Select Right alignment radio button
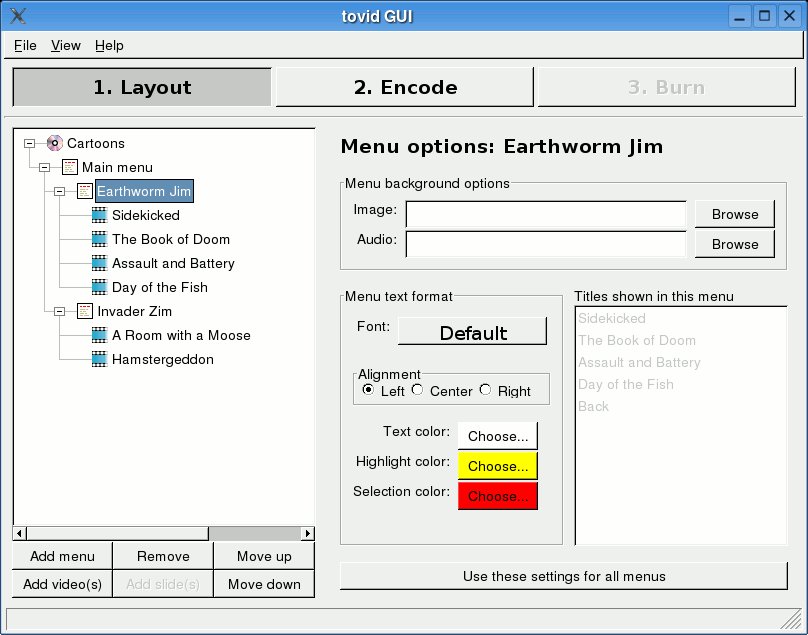808x635 pixels. point(485,390)
